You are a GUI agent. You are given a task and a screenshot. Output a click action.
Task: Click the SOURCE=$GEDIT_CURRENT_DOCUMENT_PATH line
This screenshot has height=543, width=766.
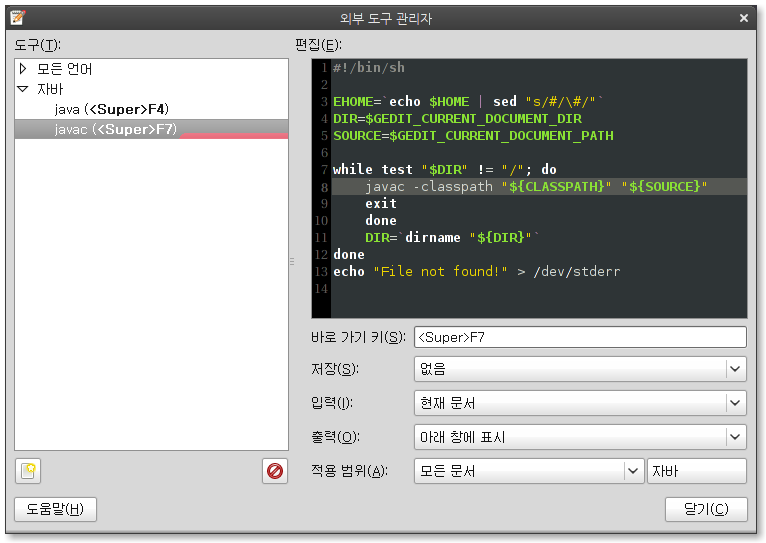473,136
